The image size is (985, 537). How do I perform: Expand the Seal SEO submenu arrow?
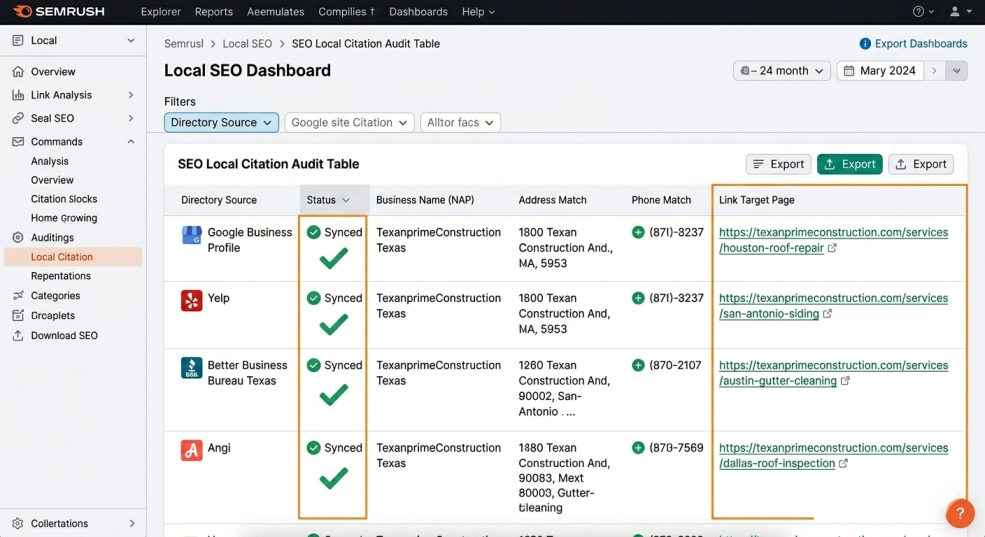131,118
